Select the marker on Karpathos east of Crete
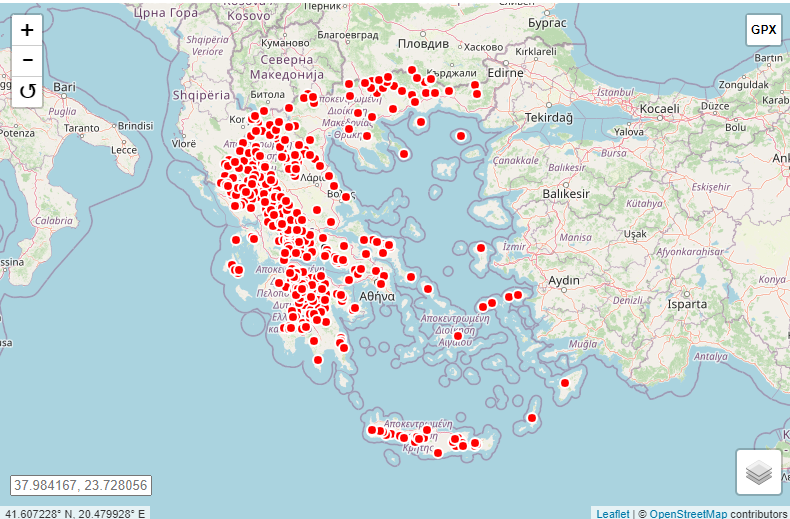Viewport: 790px width, 519px height. [x=532, y=418]
